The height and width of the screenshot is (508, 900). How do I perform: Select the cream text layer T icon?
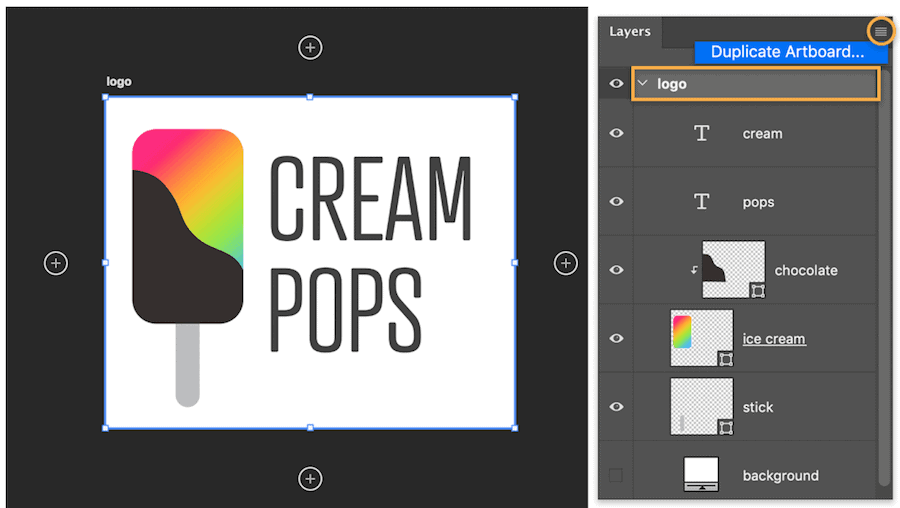[x=702, y=133]
